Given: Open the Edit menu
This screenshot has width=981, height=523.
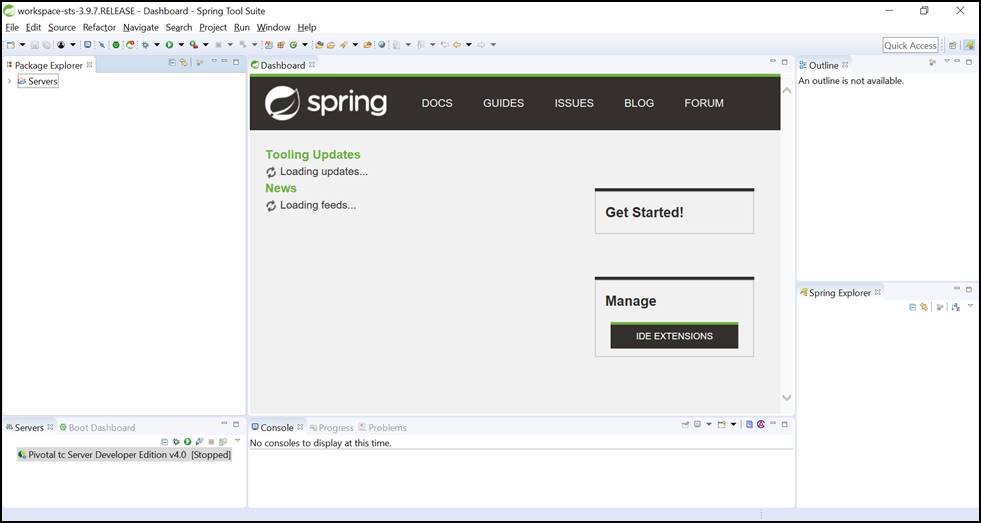Looking at the screenshot, I should click(33, 28).
